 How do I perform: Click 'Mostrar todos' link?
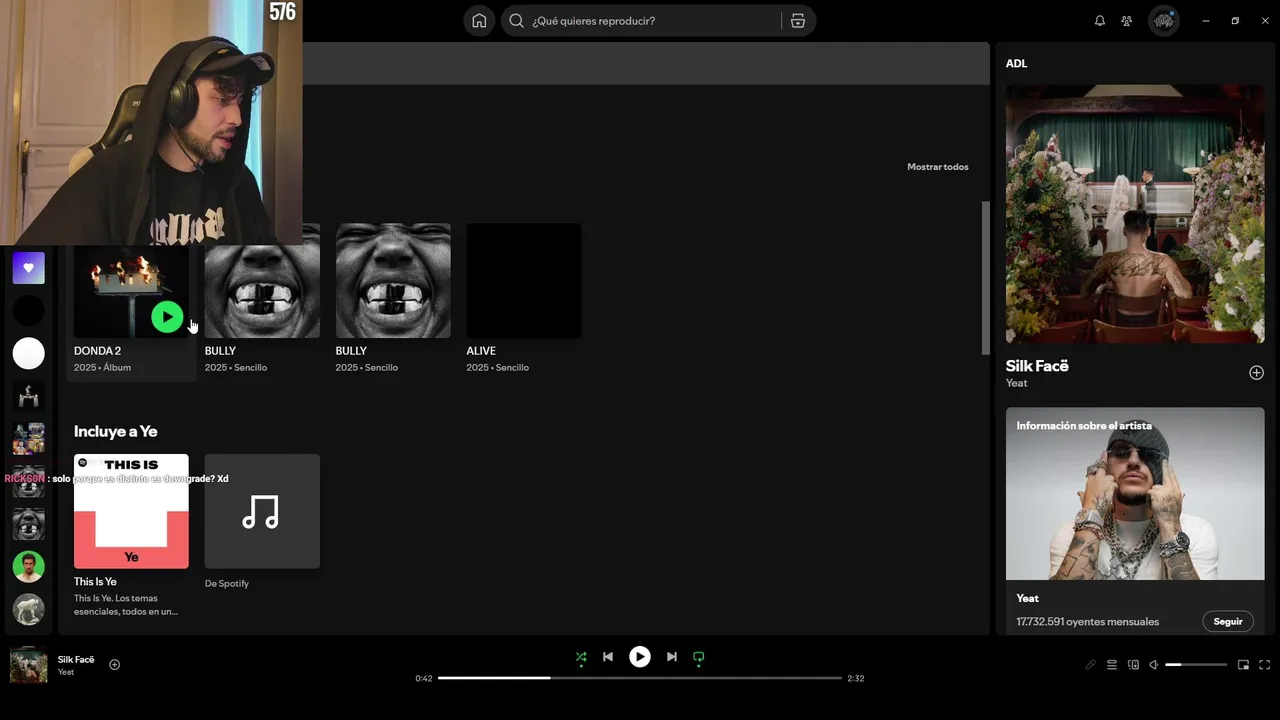click(938, 167)
